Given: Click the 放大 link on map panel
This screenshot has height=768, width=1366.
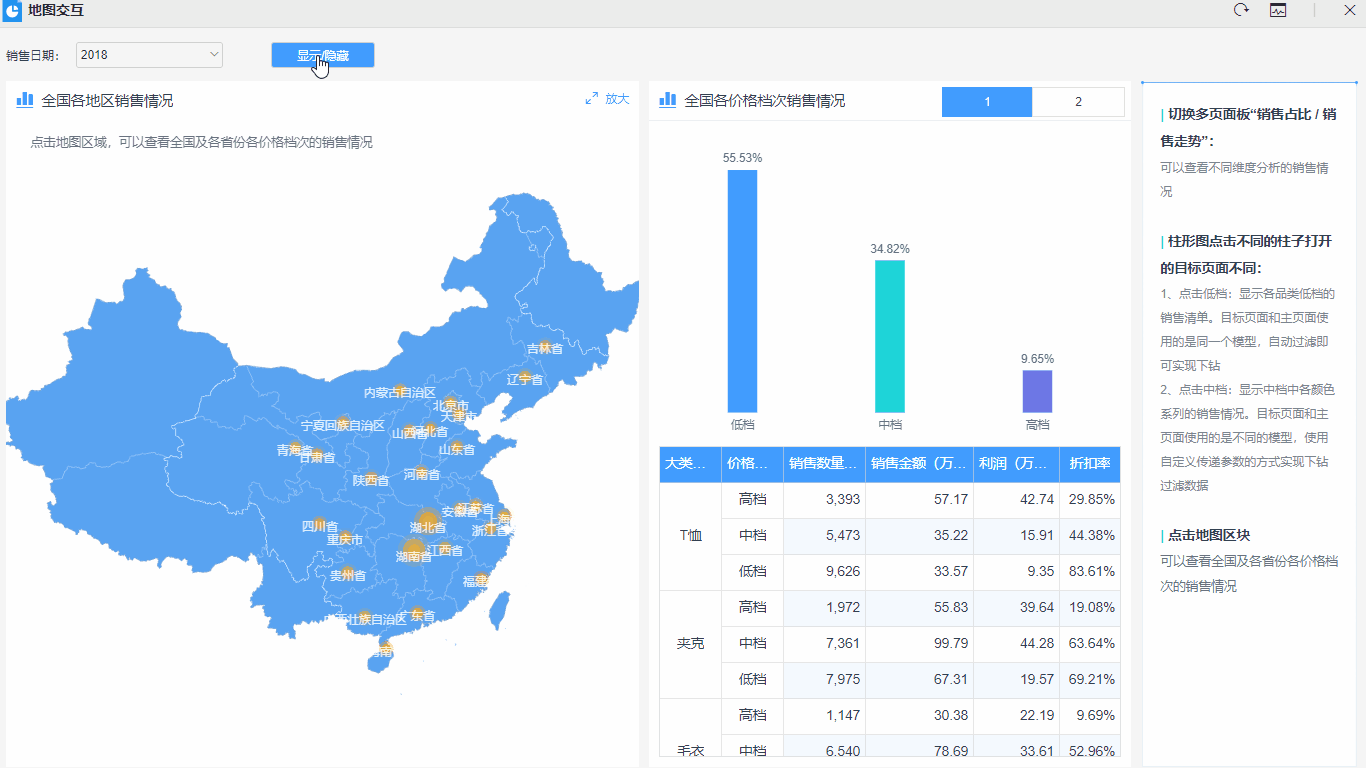Looking at the screenshot, I should 617,99.
